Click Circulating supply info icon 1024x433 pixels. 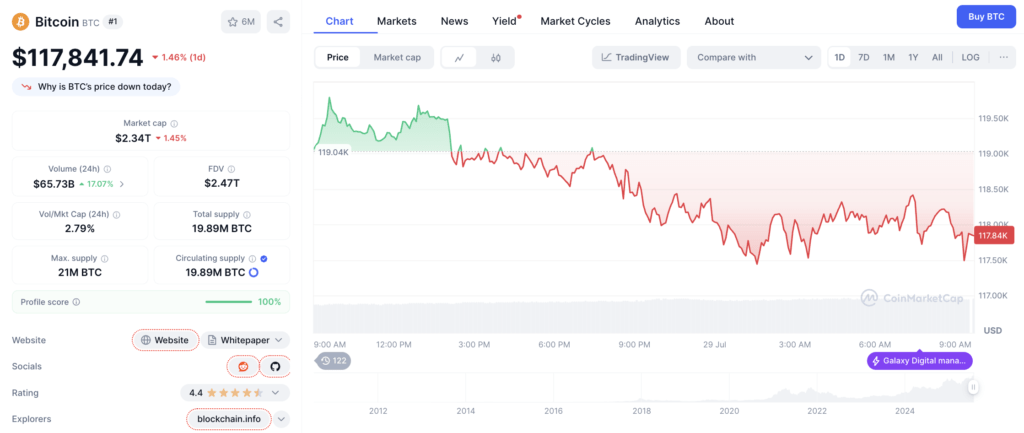pyautogui.click(x=253, y=259)
